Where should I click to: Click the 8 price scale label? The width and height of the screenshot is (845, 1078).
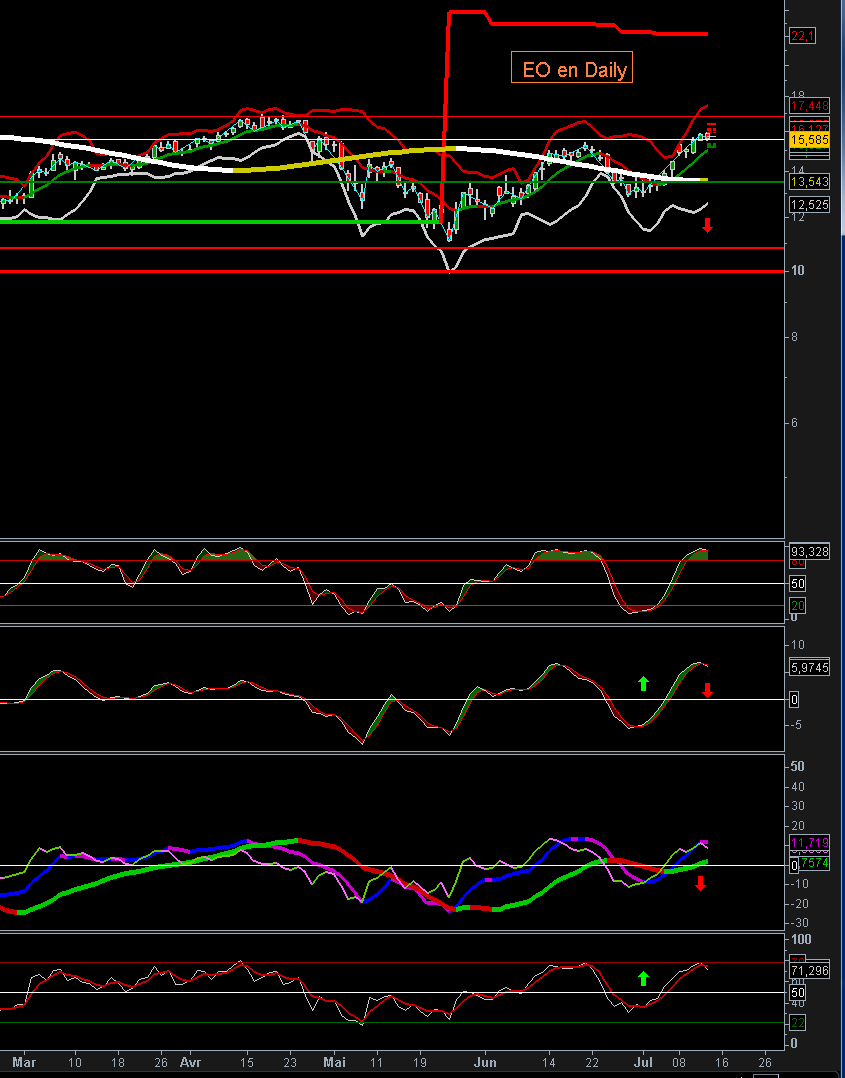(796, 337)
